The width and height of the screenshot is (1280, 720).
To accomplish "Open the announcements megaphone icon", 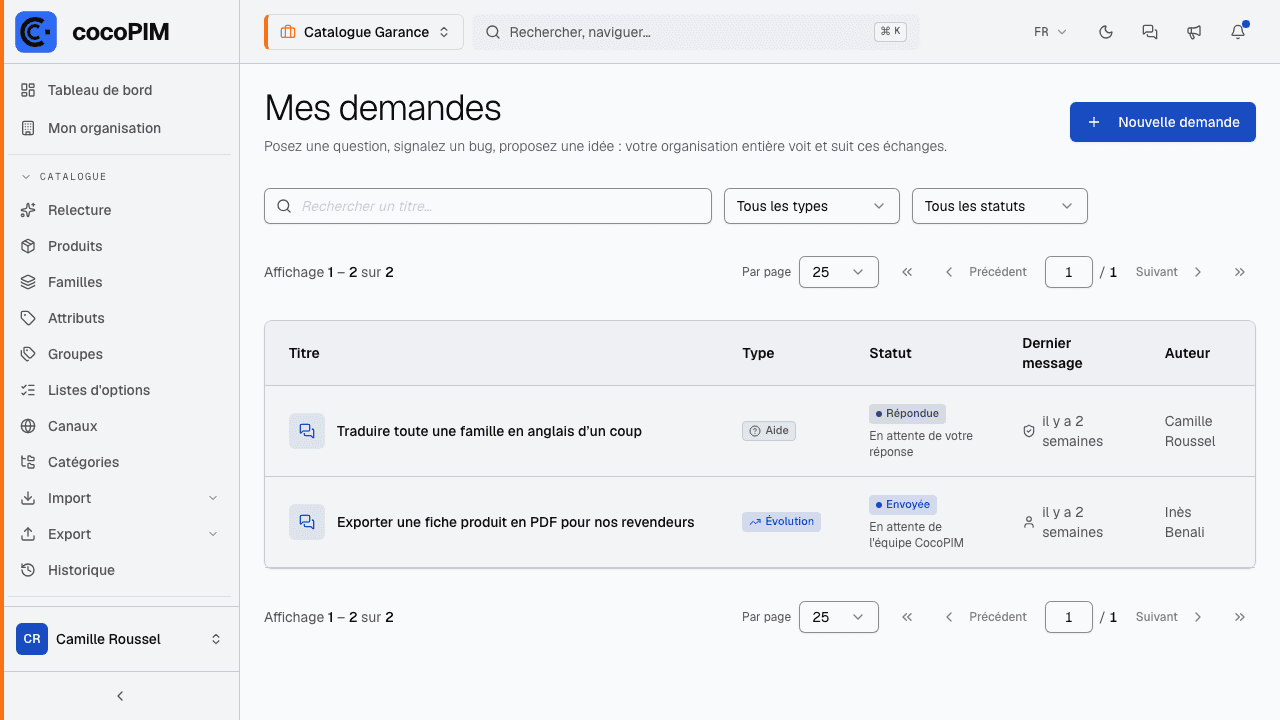I will [1194, 32].
